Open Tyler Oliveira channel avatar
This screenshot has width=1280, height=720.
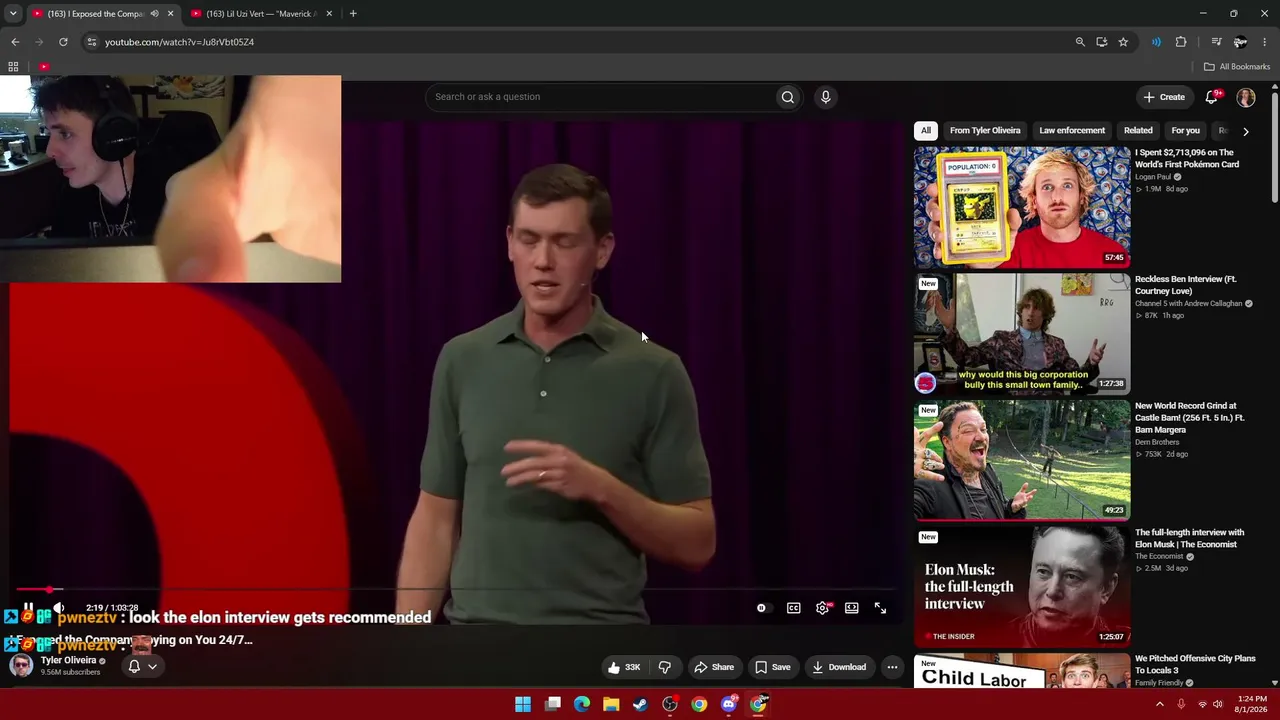click(x=21, y=666)
